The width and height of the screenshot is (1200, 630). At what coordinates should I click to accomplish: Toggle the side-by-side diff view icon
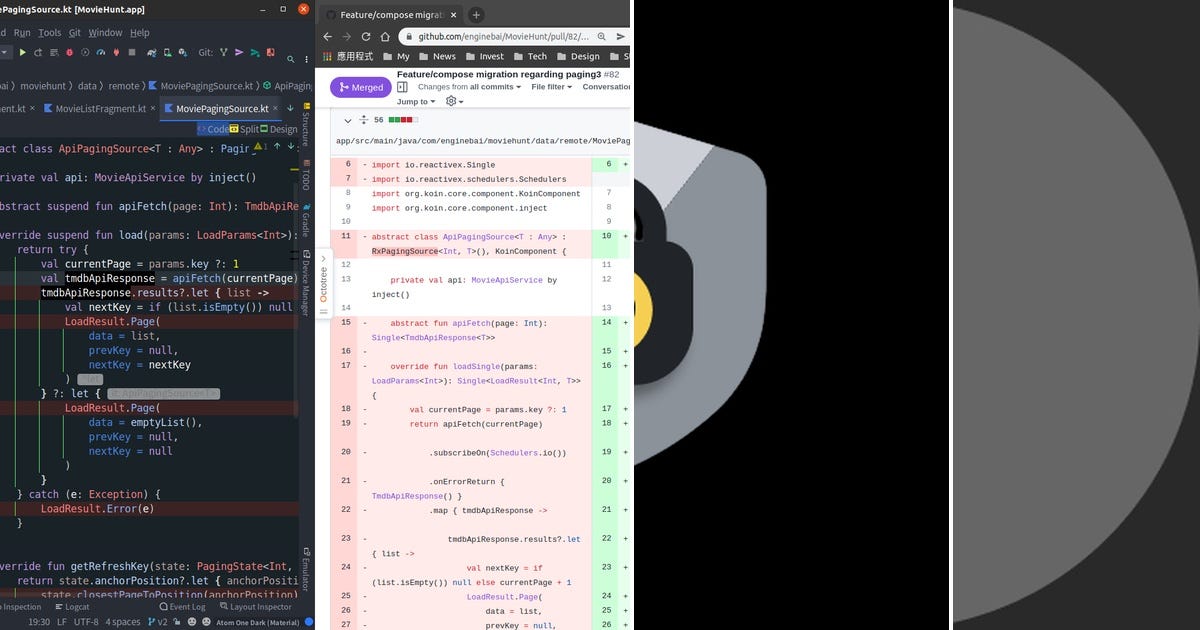(403, 87)
